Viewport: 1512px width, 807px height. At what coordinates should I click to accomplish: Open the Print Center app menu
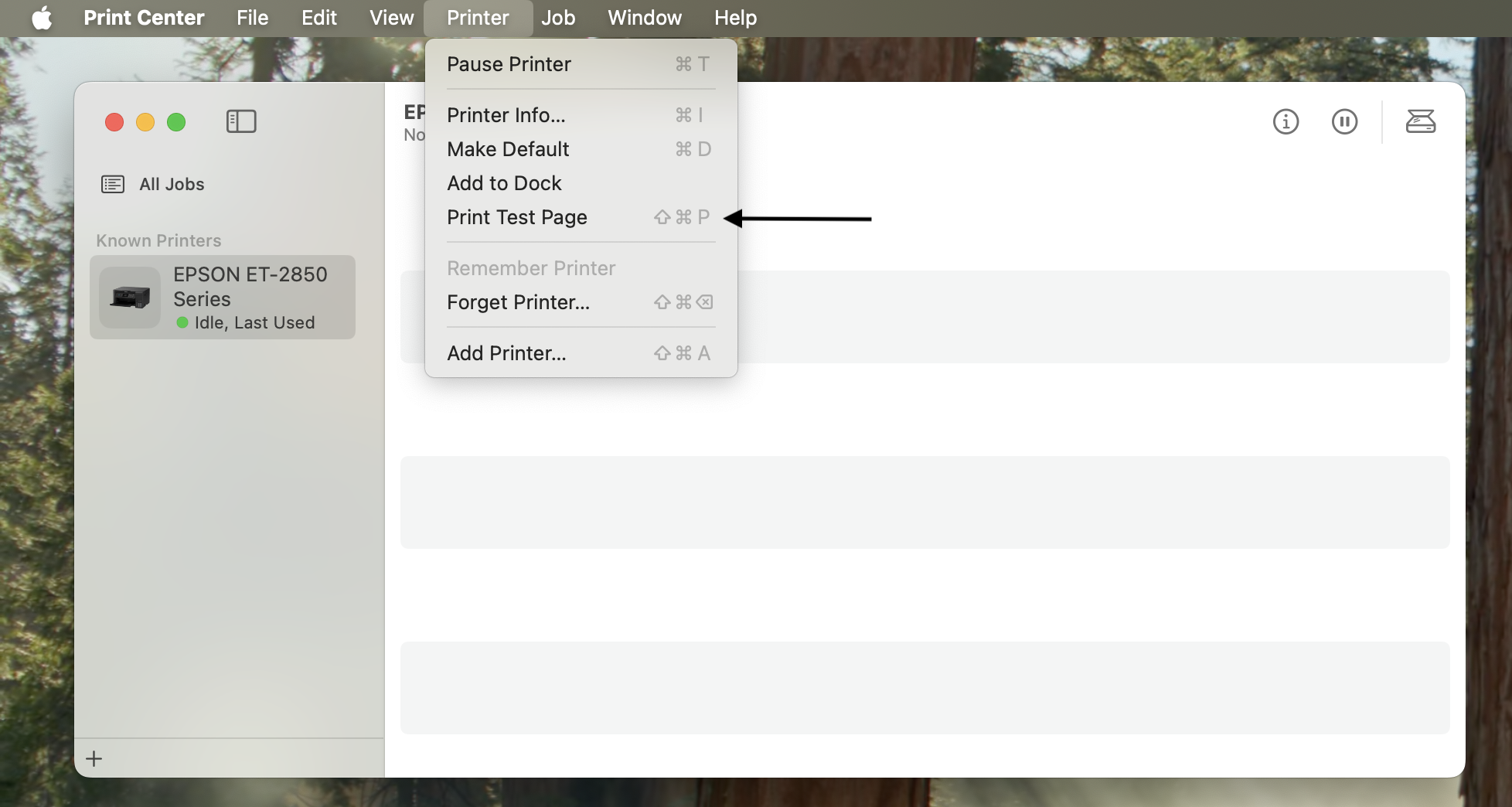pos(144,18)
